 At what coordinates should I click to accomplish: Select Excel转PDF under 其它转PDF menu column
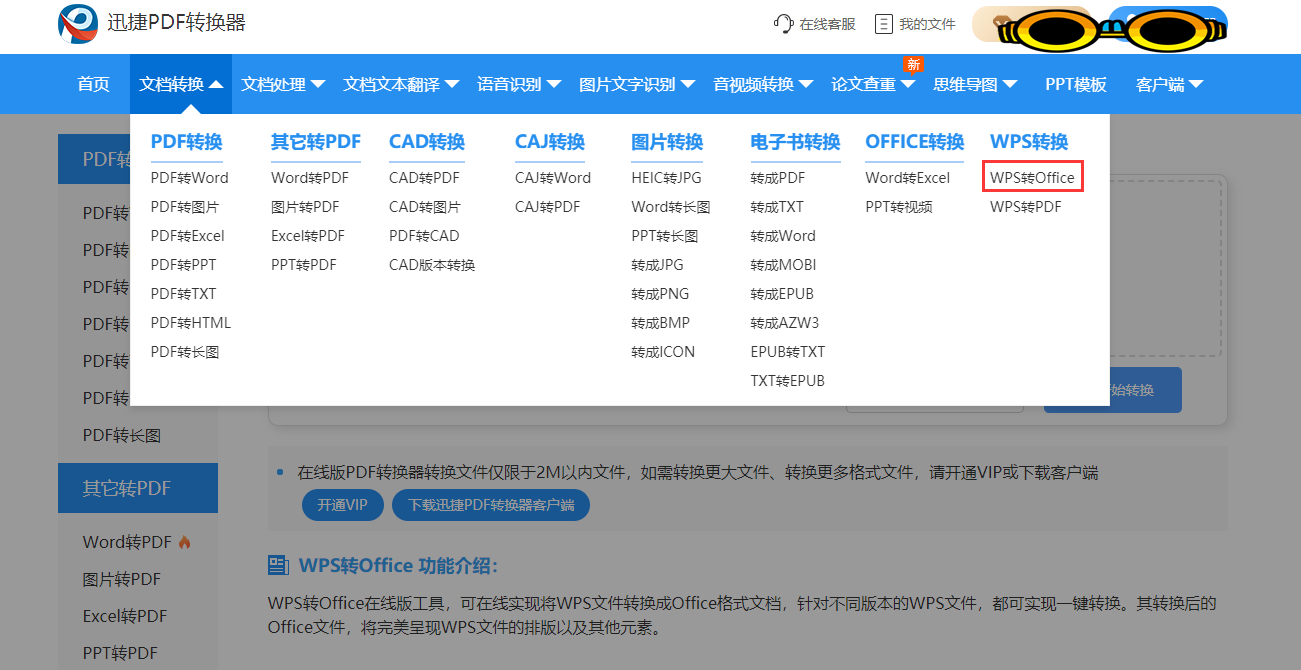tap(308, 236)
